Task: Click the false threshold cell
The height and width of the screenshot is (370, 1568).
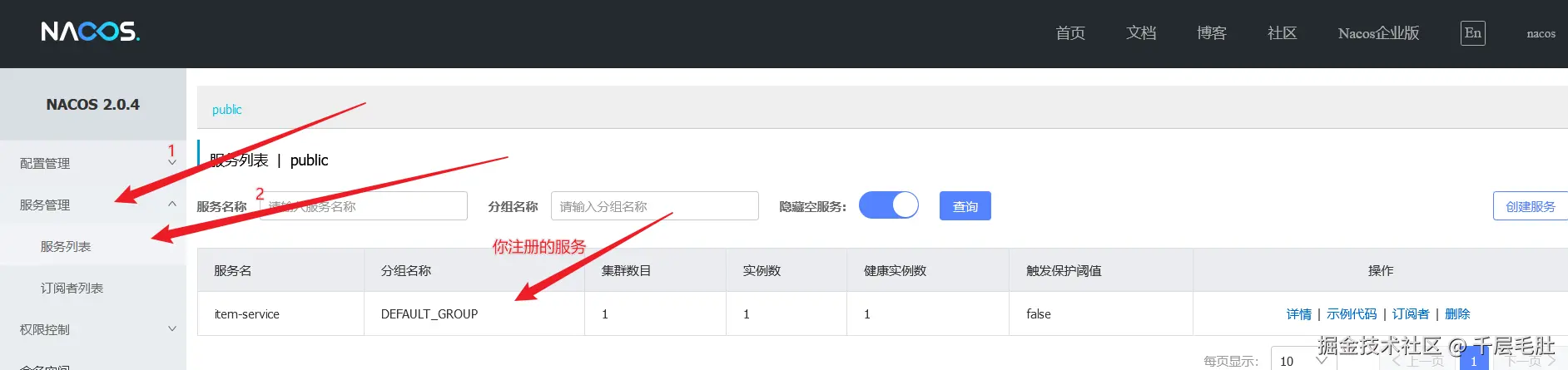Action: (x=1101, y=314)
